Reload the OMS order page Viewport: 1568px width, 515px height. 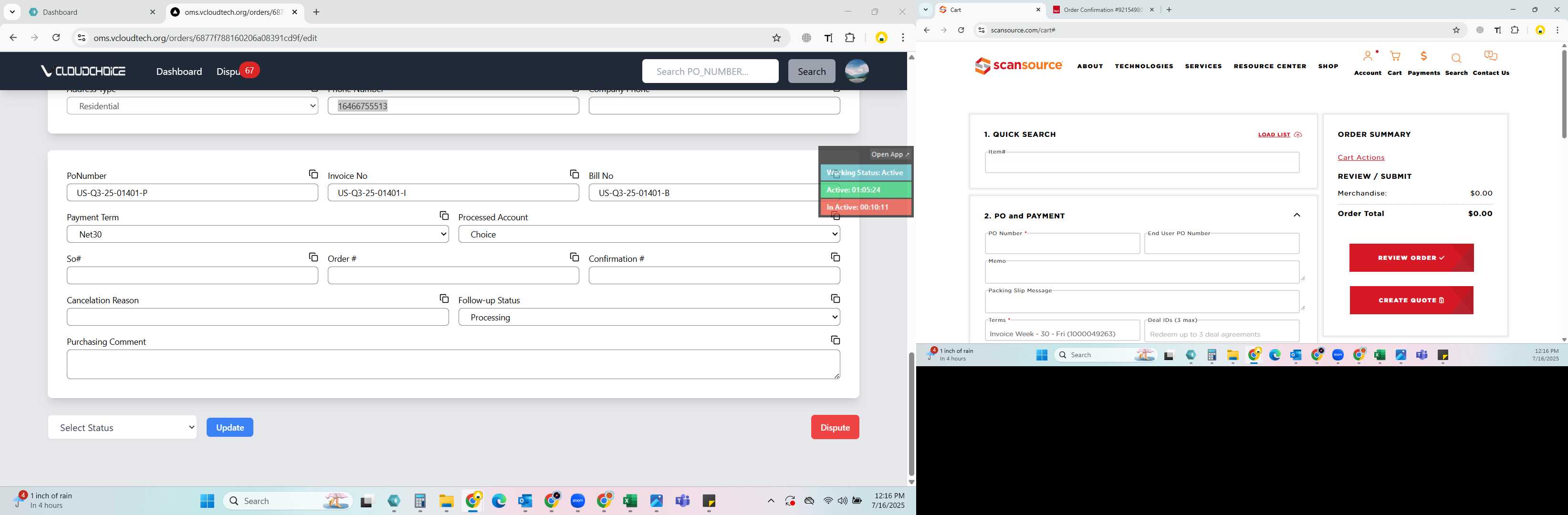(x=56, y=38)
